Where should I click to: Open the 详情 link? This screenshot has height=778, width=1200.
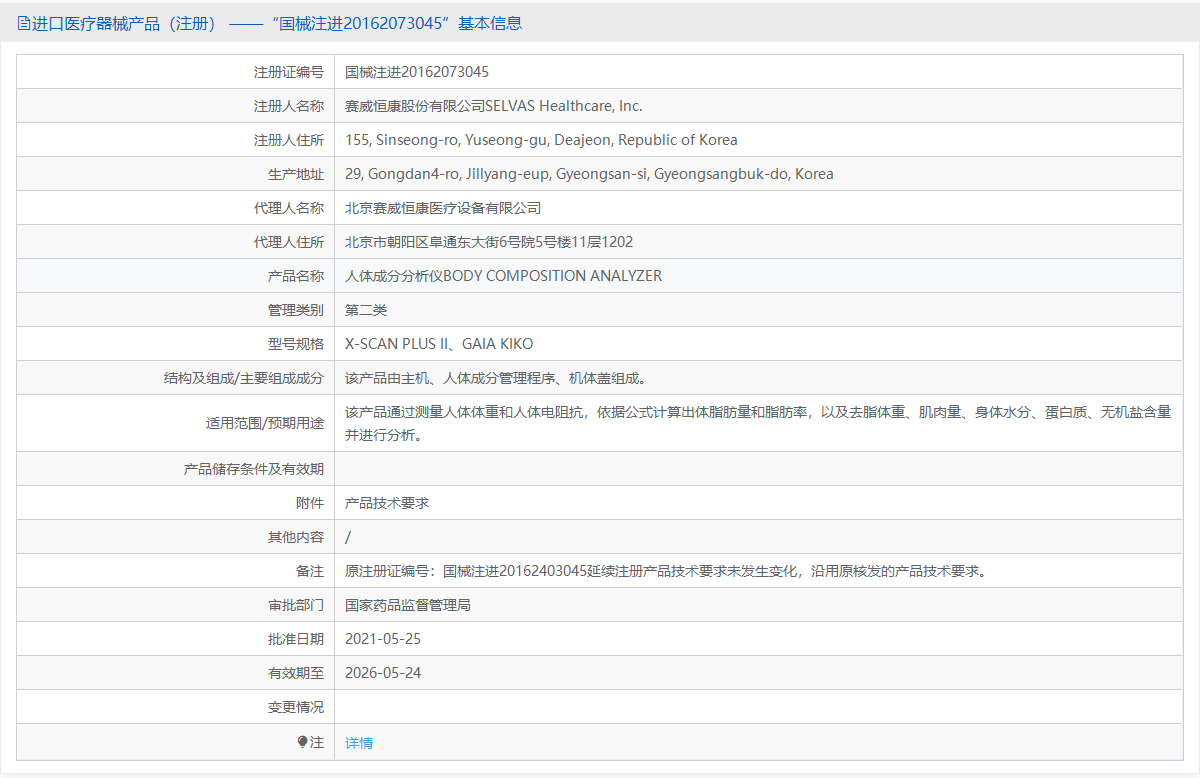click(x=359, y=743)
